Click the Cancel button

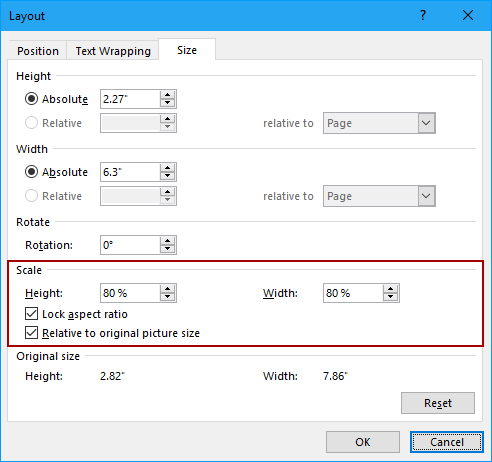[x=447, y=442]
